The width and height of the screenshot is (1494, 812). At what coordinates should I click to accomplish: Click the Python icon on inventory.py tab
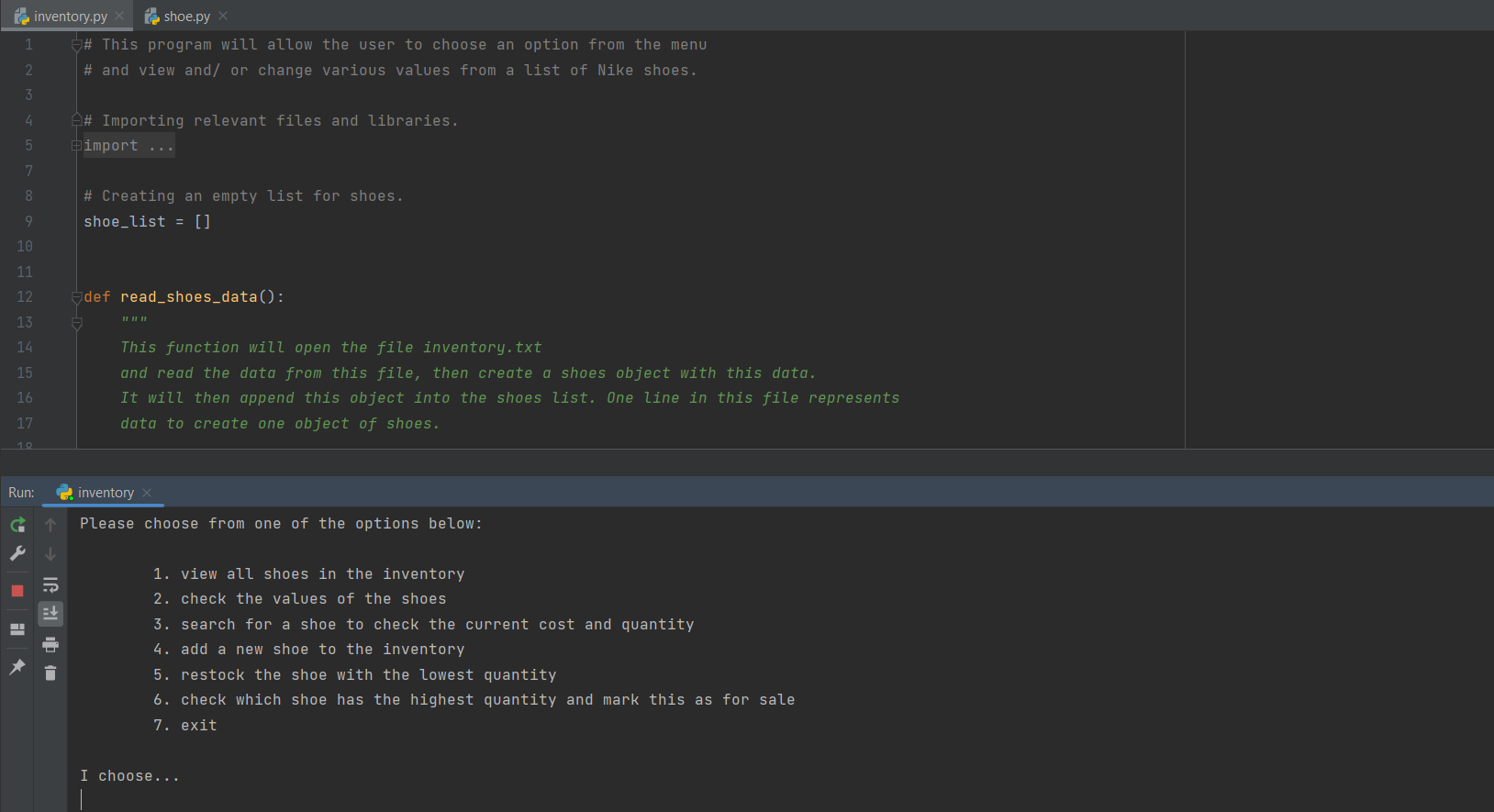point(18,16)
